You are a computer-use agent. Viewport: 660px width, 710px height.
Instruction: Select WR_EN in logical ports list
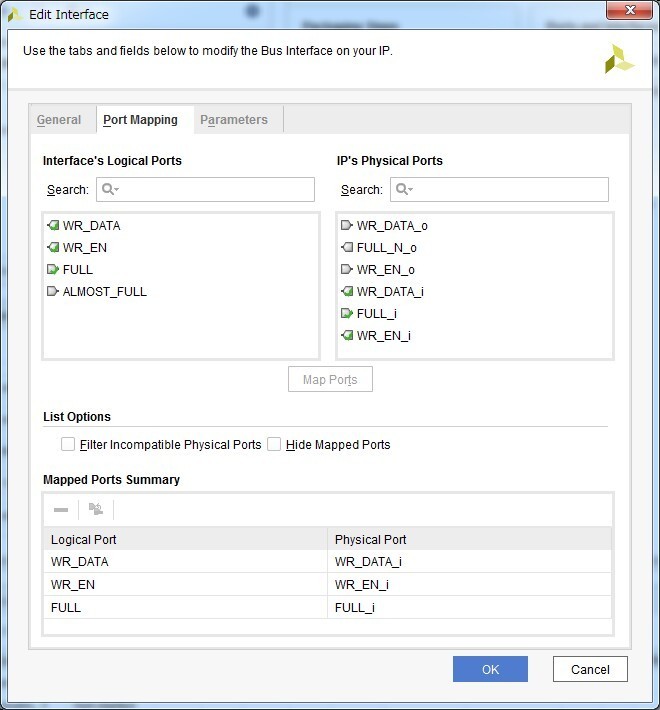pyautogui.click(x=85, y=248)
